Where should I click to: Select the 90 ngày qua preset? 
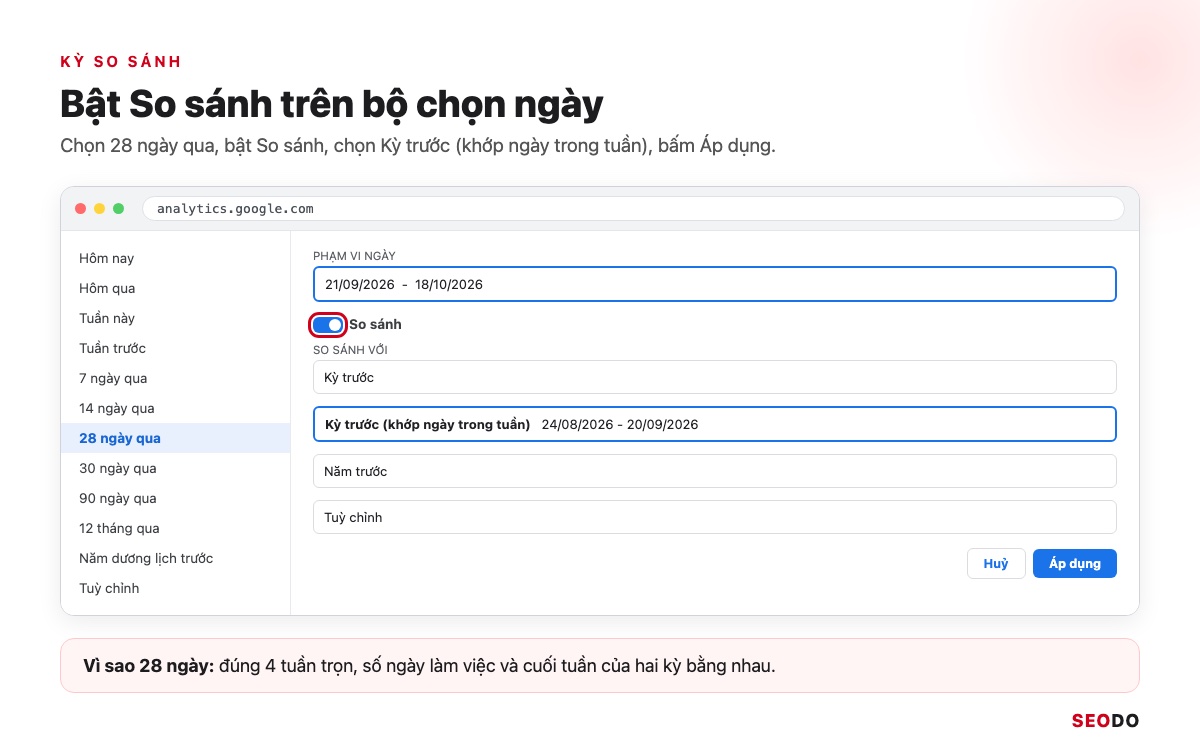pos(175,498)
